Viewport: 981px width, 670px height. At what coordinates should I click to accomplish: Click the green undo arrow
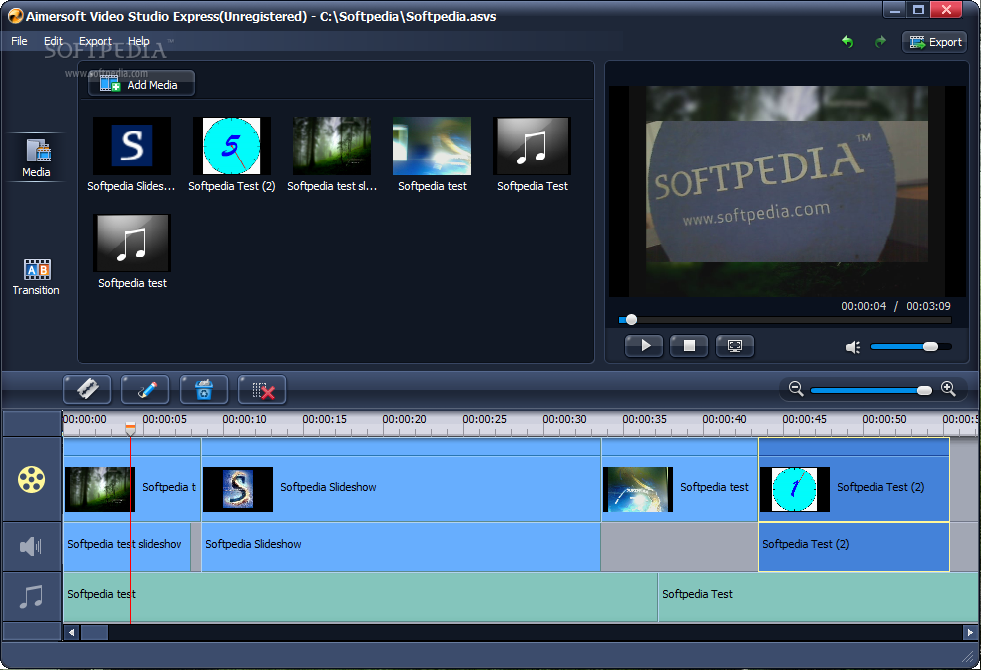[x=848, y=42]
